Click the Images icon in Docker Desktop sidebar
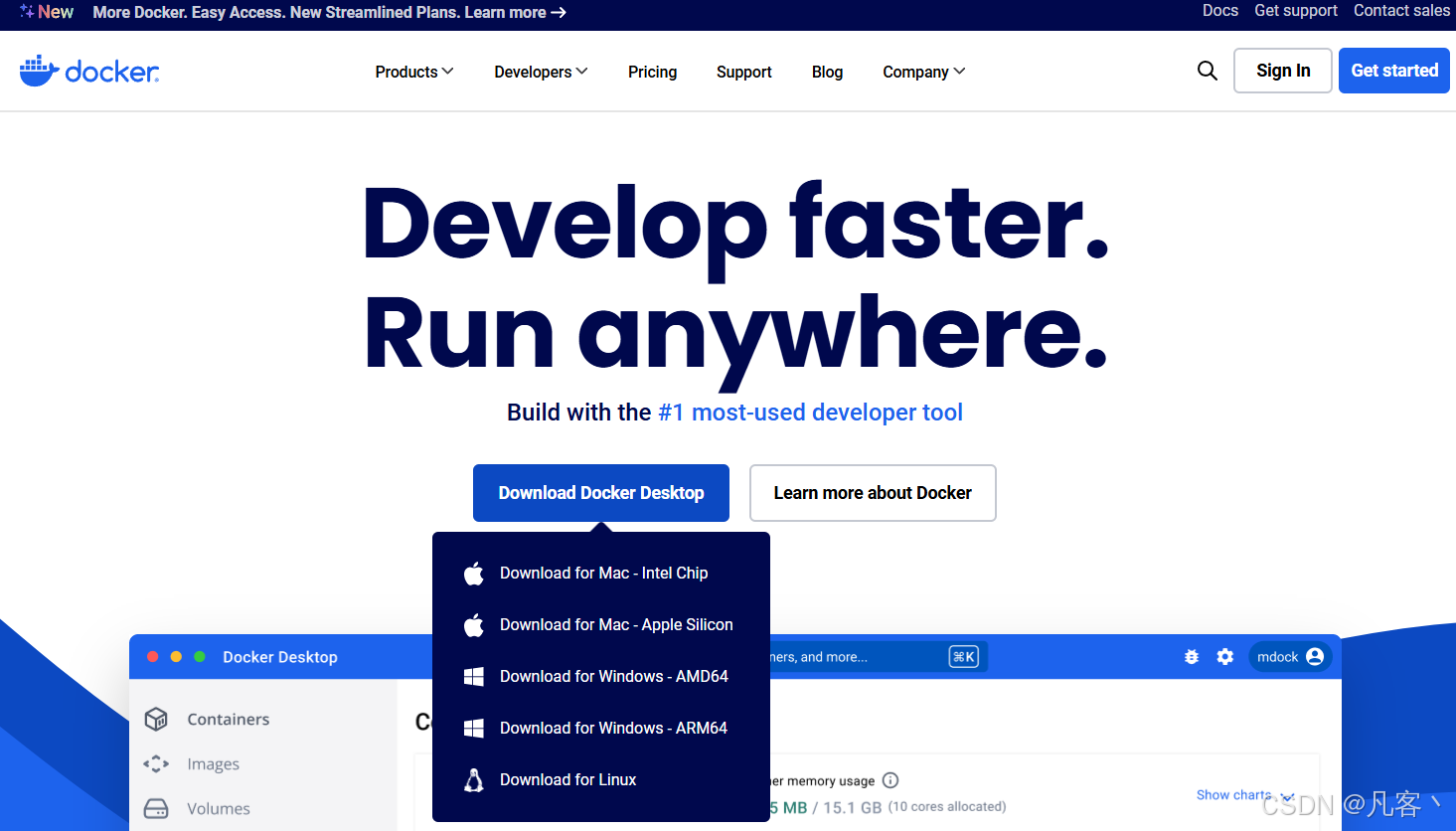Viewport: 1456px width, 831px height. pyautogui.click(x=156, y=763)
